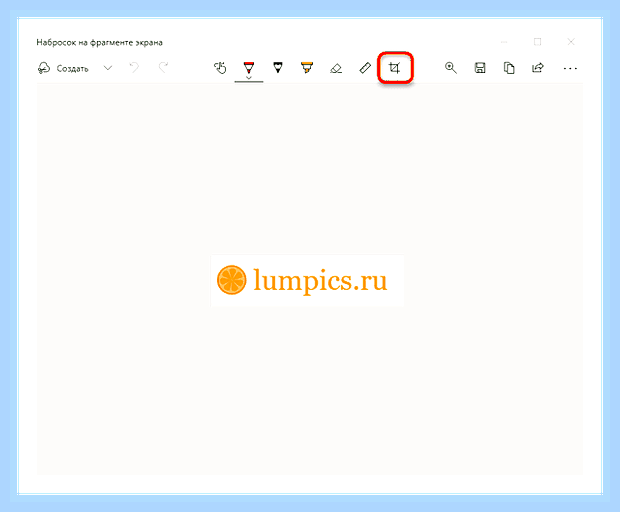This screenshot has height=512, width=620.
Task: Redo the last action
Action: tap(163, 68)
